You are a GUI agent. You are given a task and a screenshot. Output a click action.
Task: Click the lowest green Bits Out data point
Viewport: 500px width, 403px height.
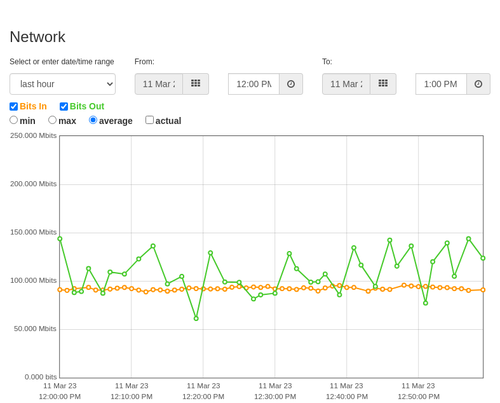point(196,318)
